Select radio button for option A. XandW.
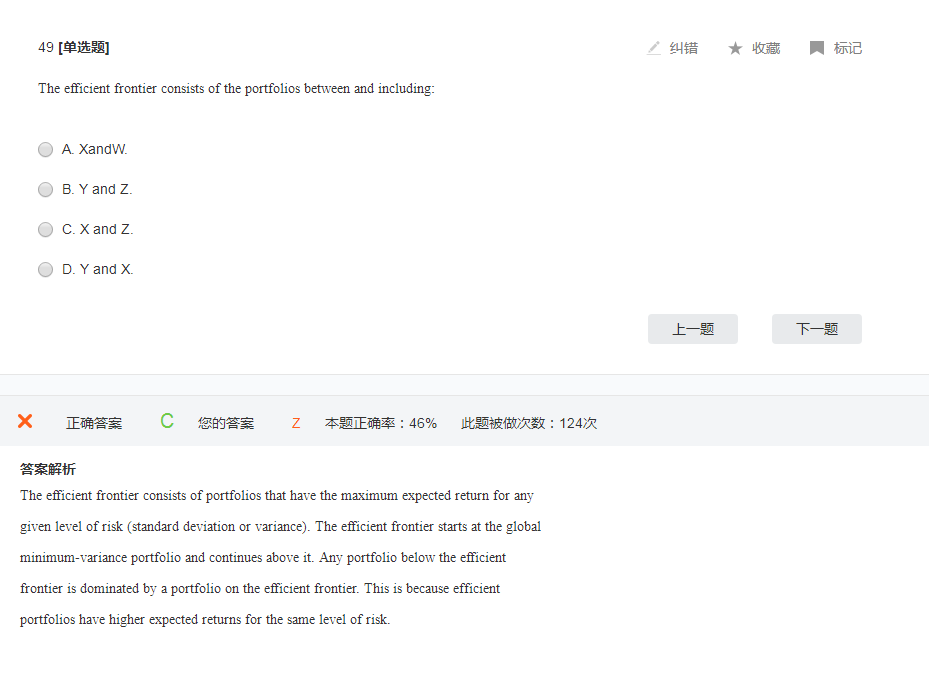Screen dimensions: 929x673 click(x=45, y=149)
